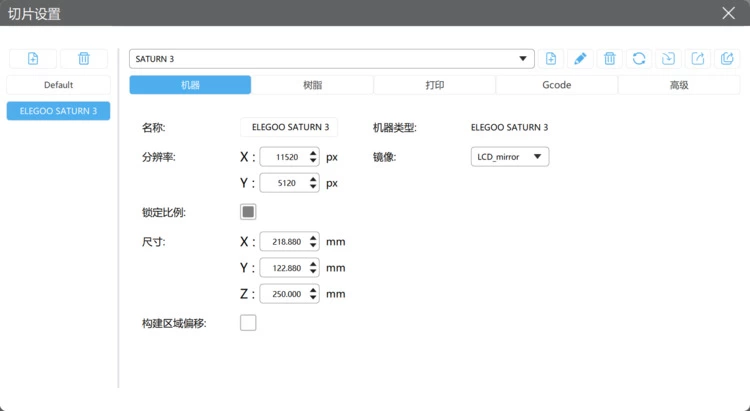The height and width of the screenshot is (411, 750).
Task: Click the trash icon above Default
Action: 84,59
